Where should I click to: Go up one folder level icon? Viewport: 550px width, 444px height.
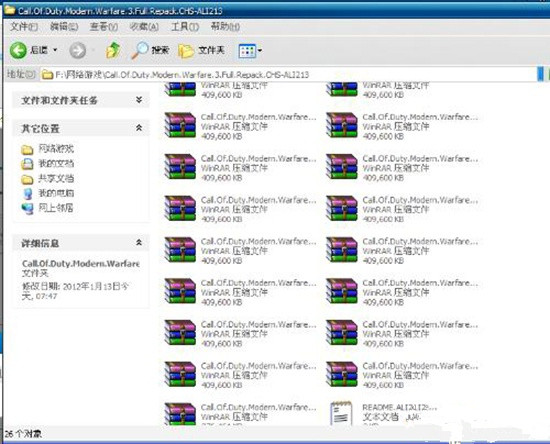click(x=113, y=51)
